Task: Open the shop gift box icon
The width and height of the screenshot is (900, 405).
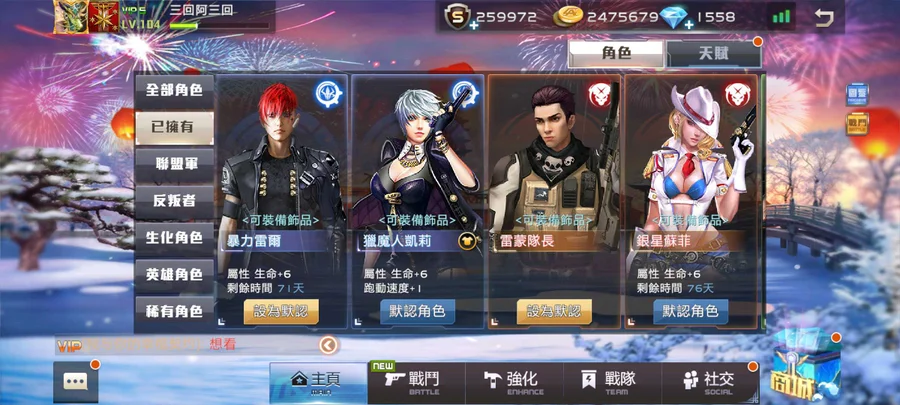Action: 805,368
